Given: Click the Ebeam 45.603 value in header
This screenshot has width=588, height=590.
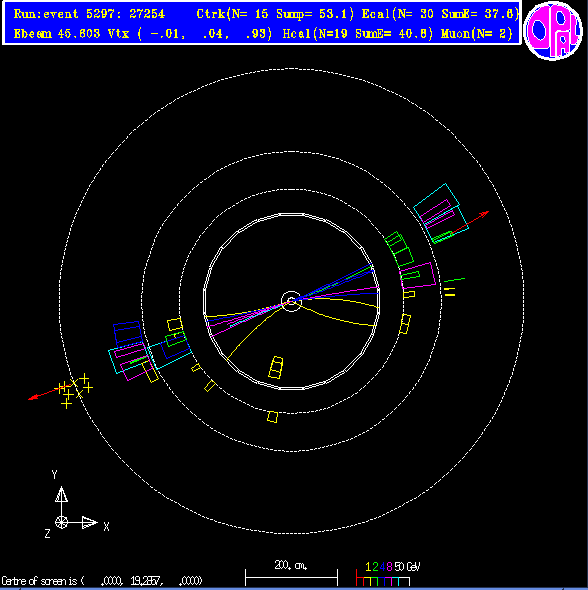Looking at the screenshot, I should click(57, 34).
